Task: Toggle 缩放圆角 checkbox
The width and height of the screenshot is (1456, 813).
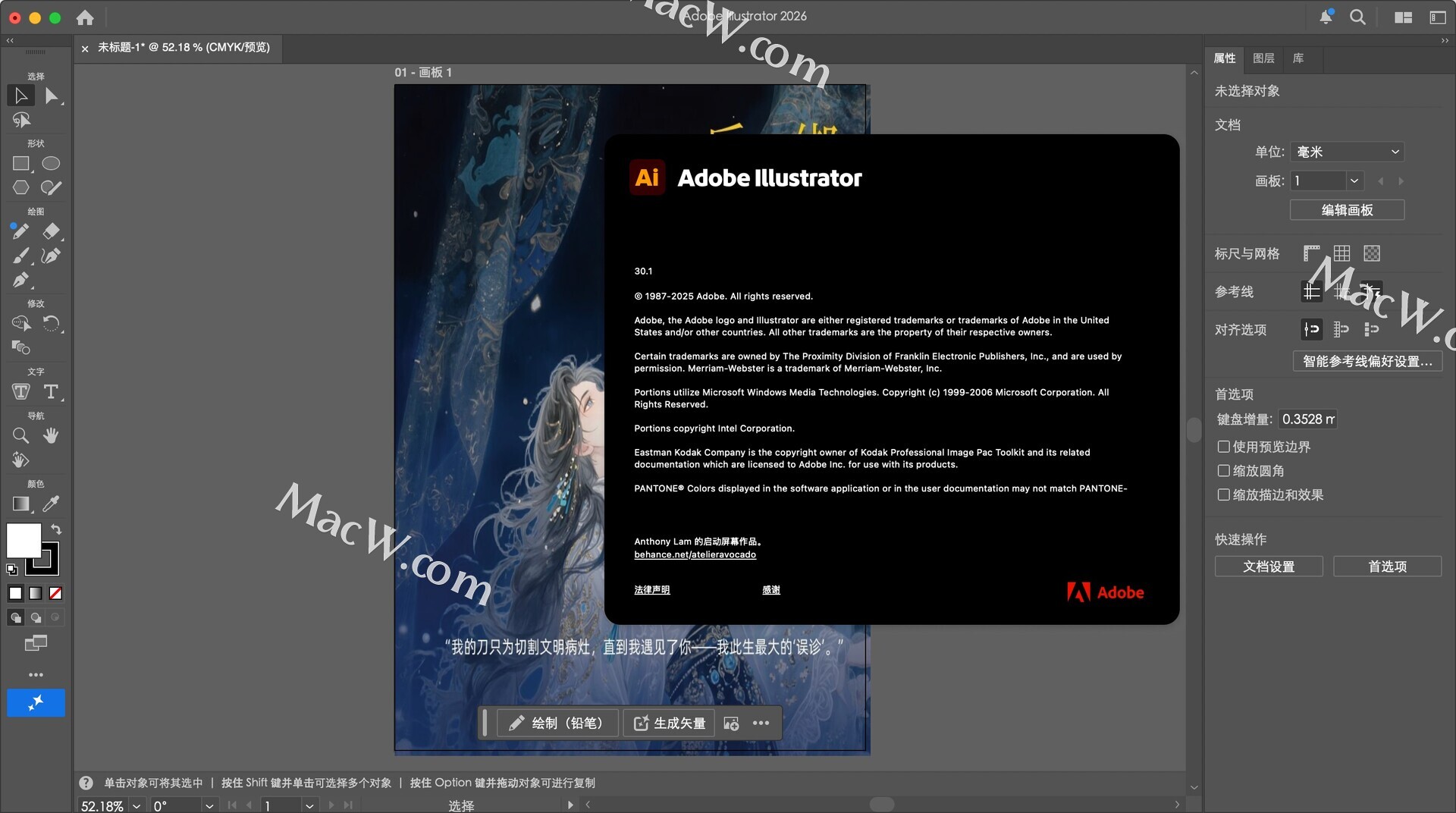Action: (x=1223, y=471)
